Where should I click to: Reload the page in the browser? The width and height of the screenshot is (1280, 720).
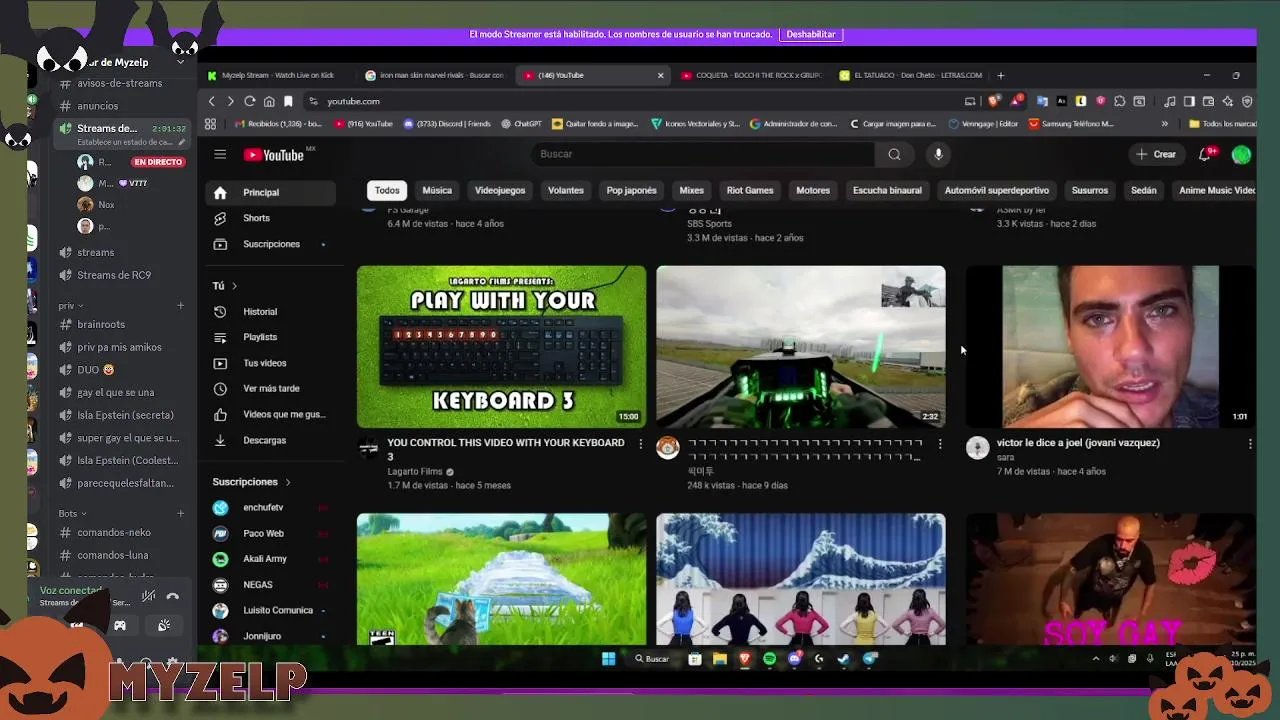coord(250,101)
